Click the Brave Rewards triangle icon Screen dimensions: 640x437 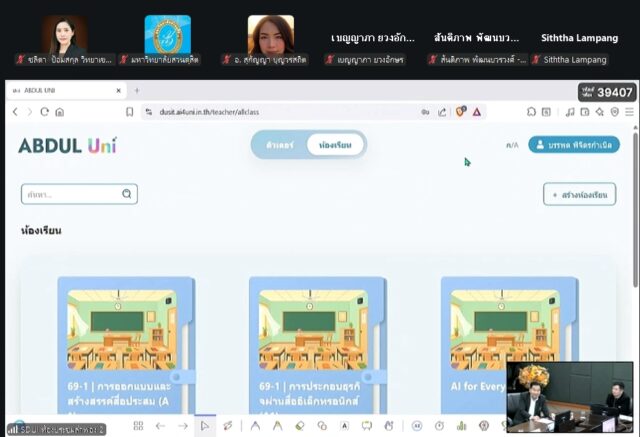tap(477, 112)
